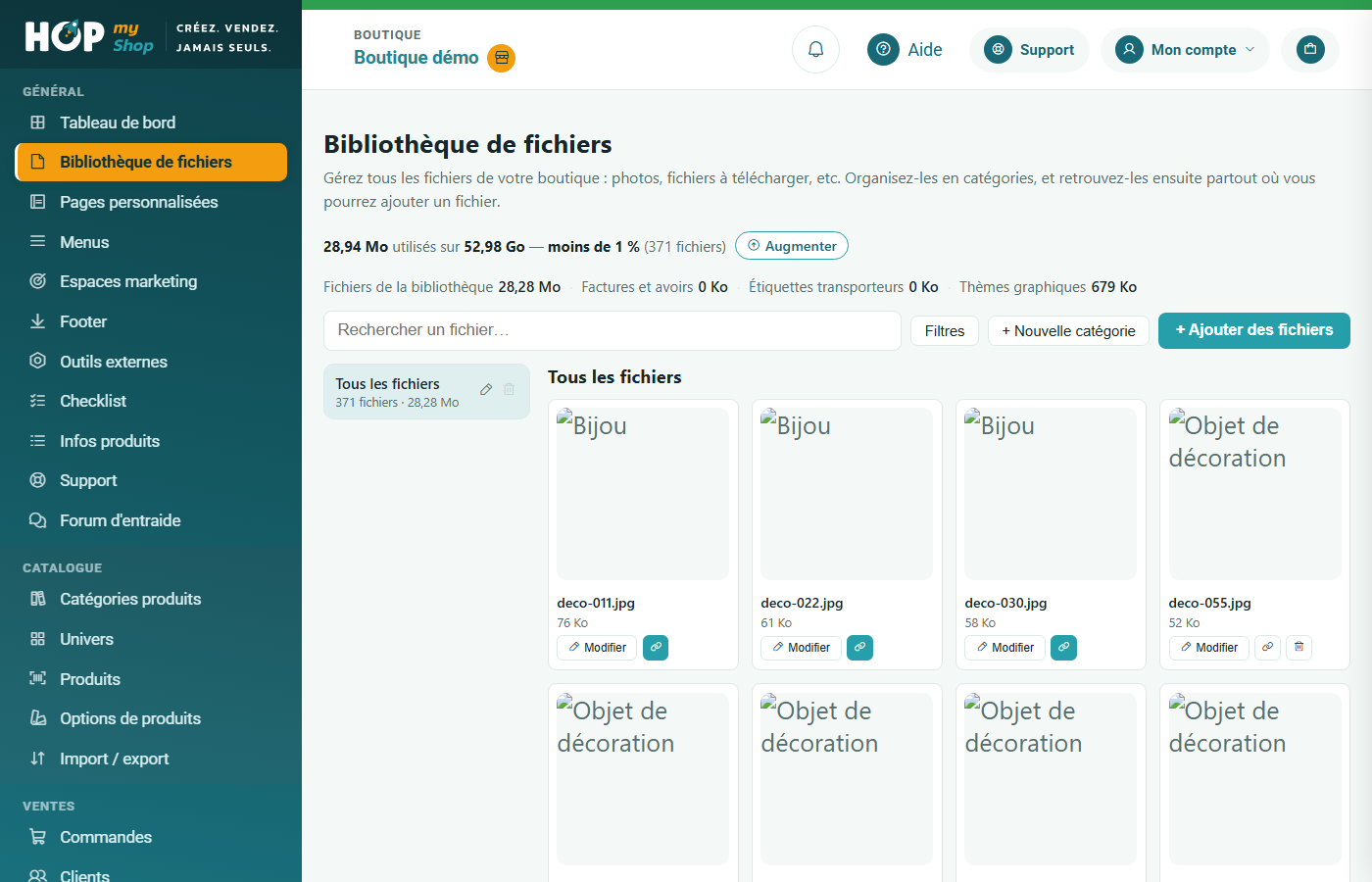Screen dimensions: 1372x882
Task: Open Commandes under Ventes
Action: coord(151,837)
